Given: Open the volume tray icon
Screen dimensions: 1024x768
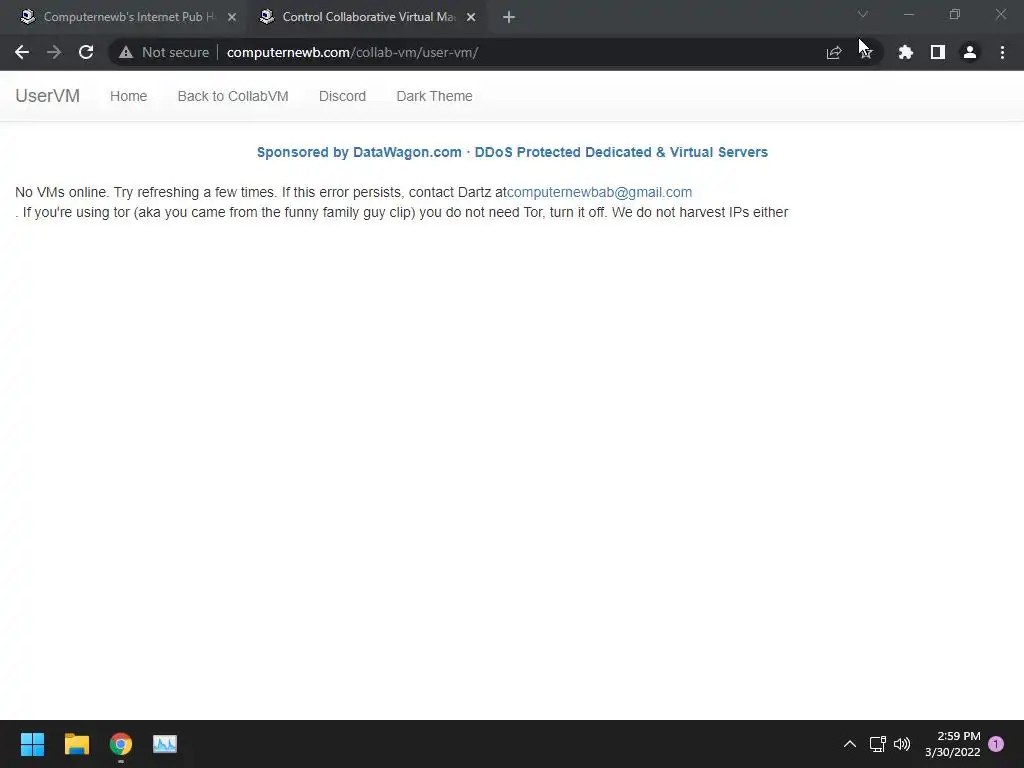Looking at the screenshot, I should pos(902,744).
